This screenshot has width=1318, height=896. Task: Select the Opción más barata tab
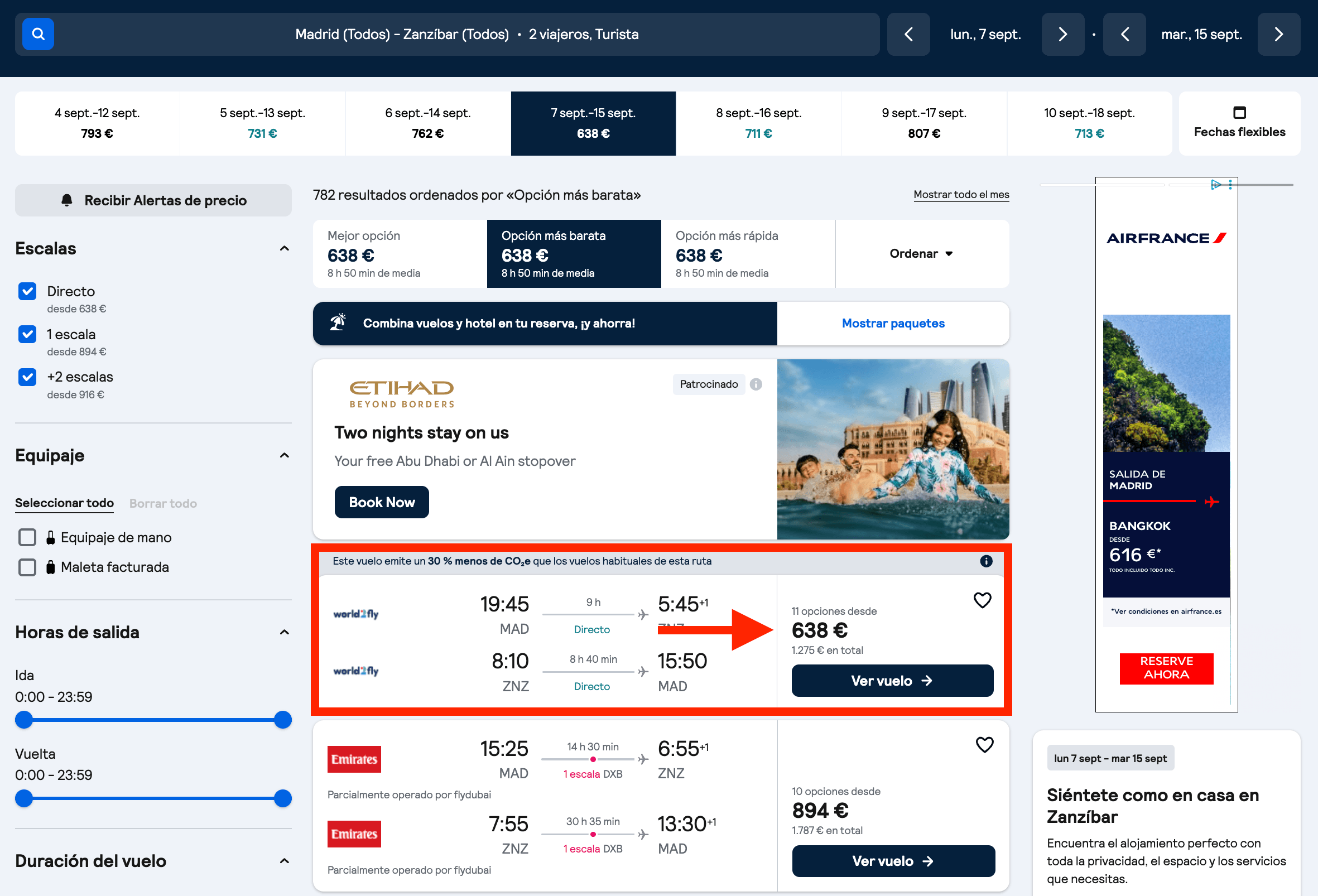click(x=574, y=253)
